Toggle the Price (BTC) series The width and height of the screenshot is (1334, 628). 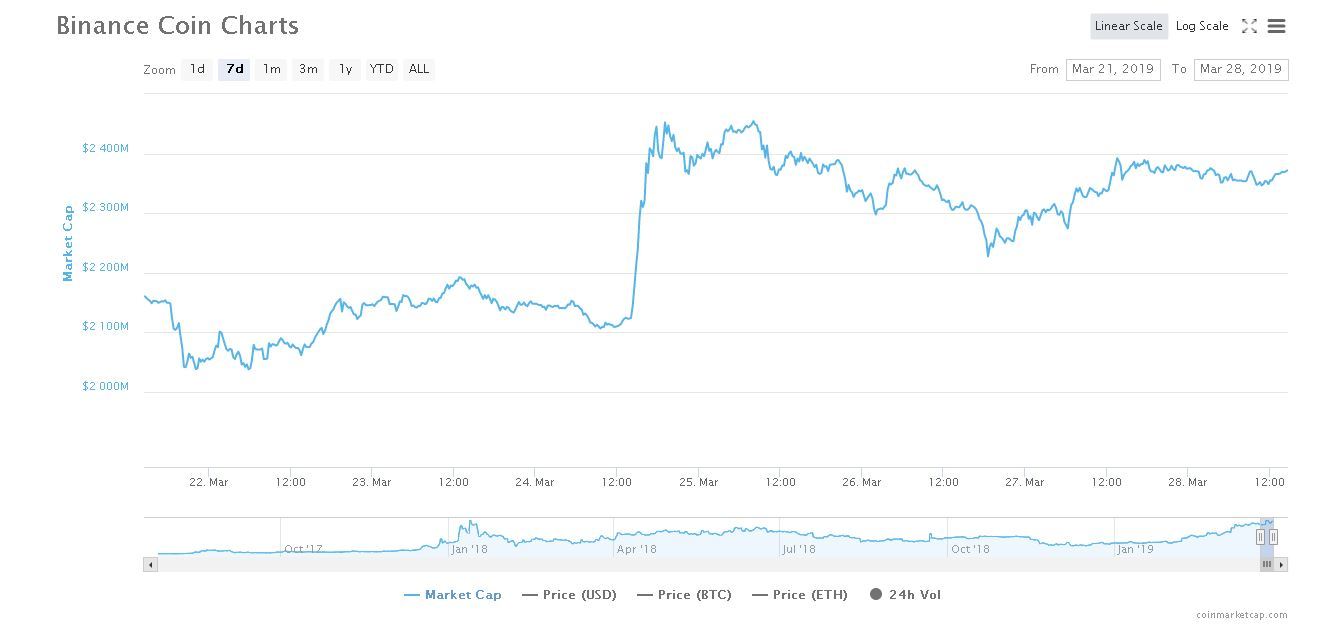[684, 595]
